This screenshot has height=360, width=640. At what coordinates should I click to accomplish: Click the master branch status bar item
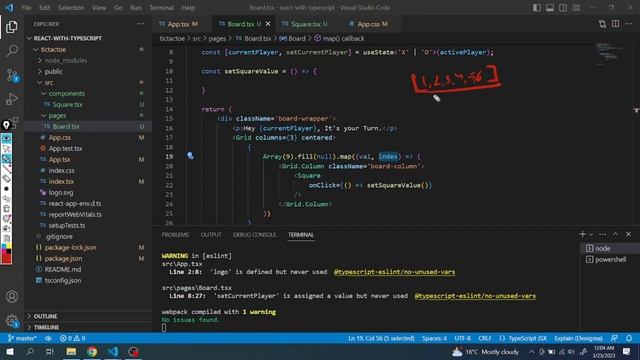point(22,338)
